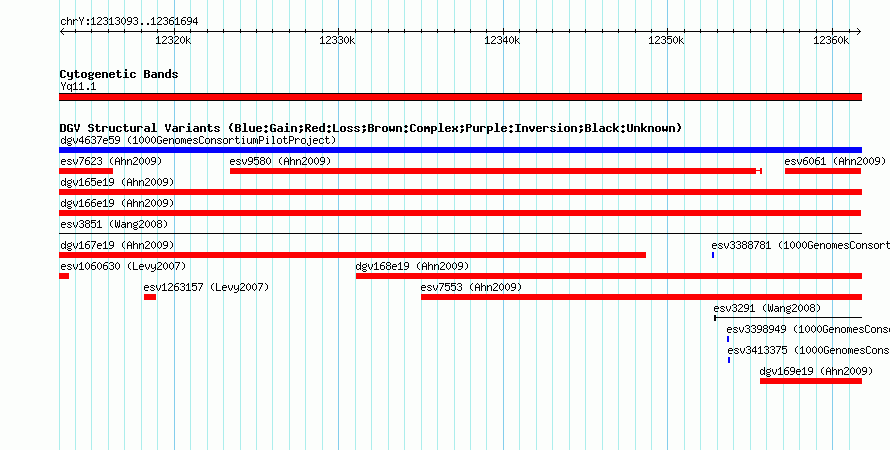This screenshot has width=890, height=450.
Task: Click the DGV Structural Variants track title
Action: coord(371,128)
